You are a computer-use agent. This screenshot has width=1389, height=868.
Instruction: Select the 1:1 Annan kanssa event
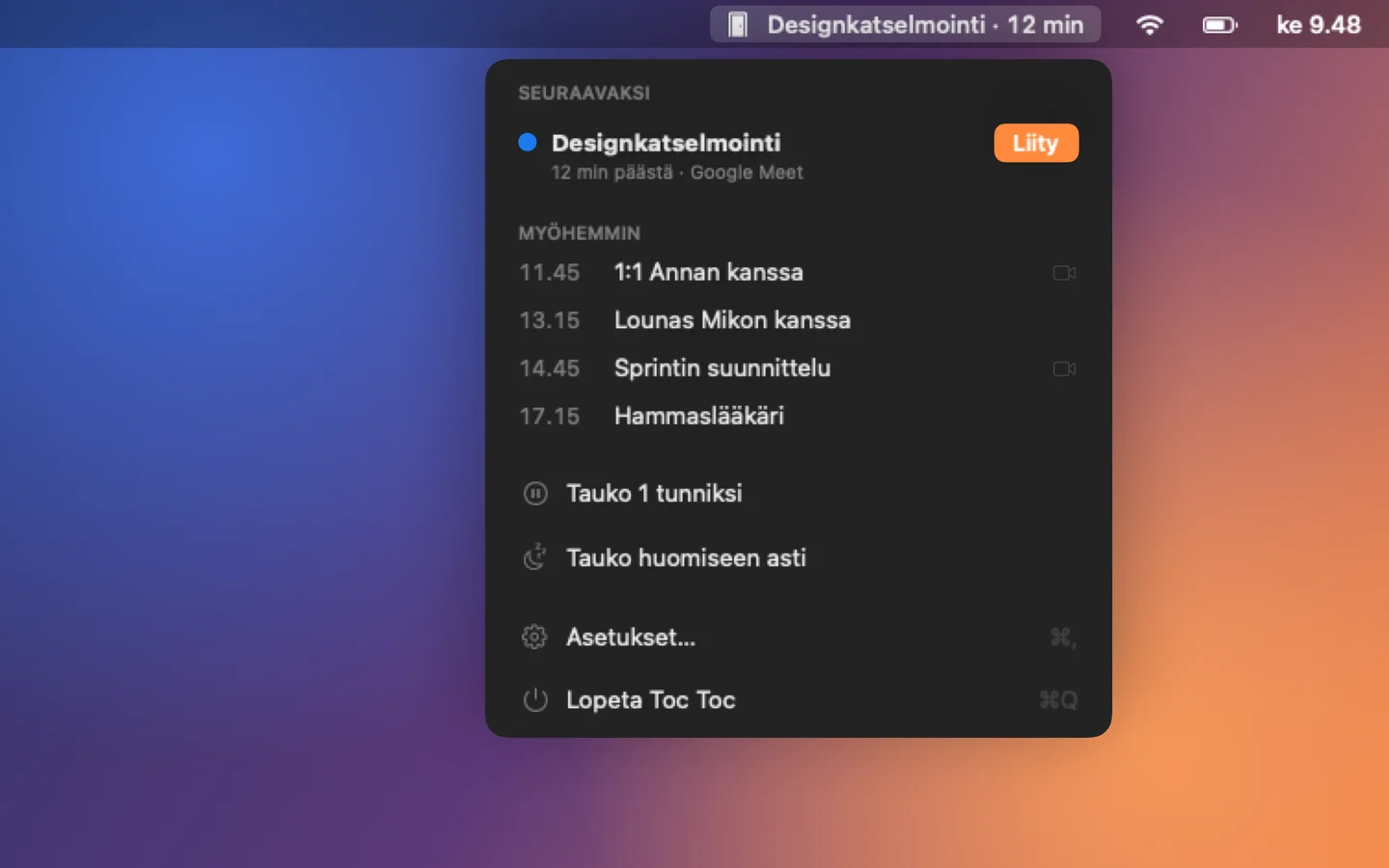pos(798,273)
